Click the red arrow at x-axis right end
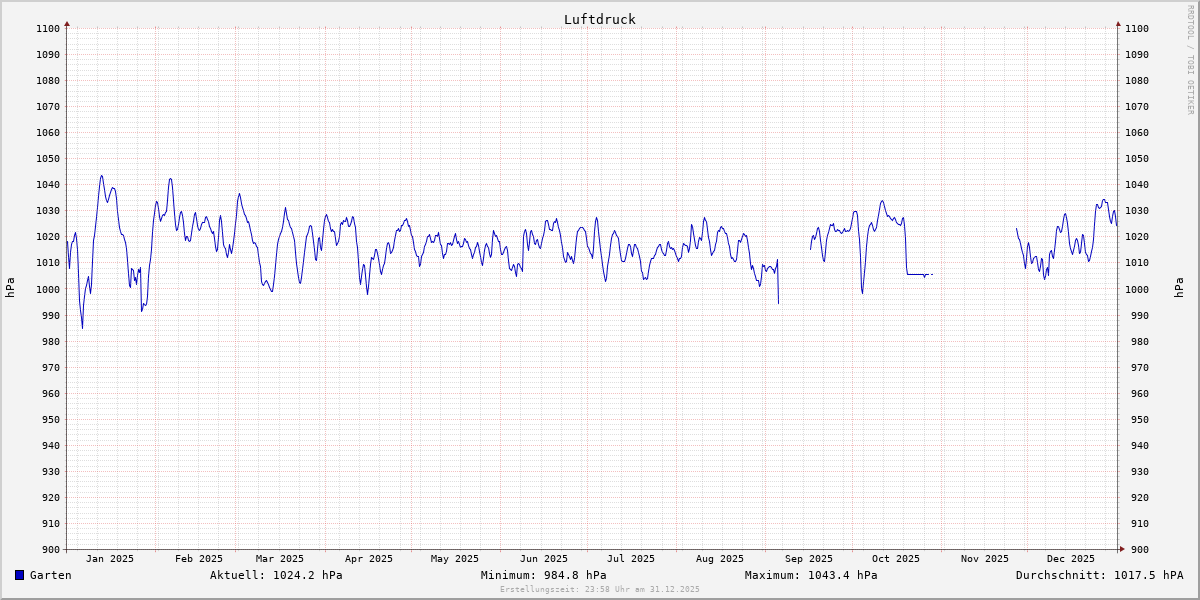The width and height of the screenshot is (1200, 600). click(1121, 549)
